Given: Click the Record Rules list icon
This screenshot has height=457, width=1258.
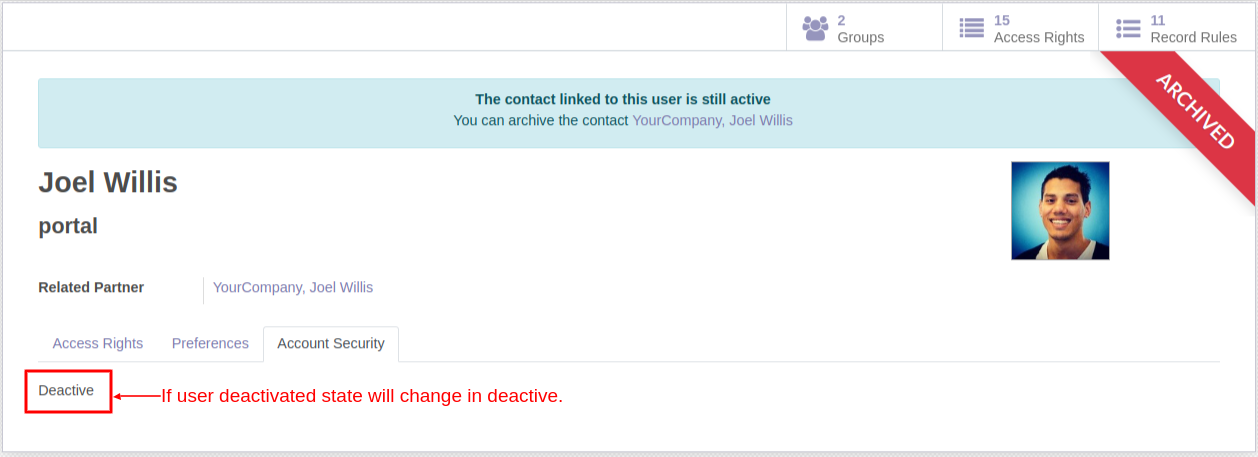Looking at the screenshot, I should tap(1128, 28).
